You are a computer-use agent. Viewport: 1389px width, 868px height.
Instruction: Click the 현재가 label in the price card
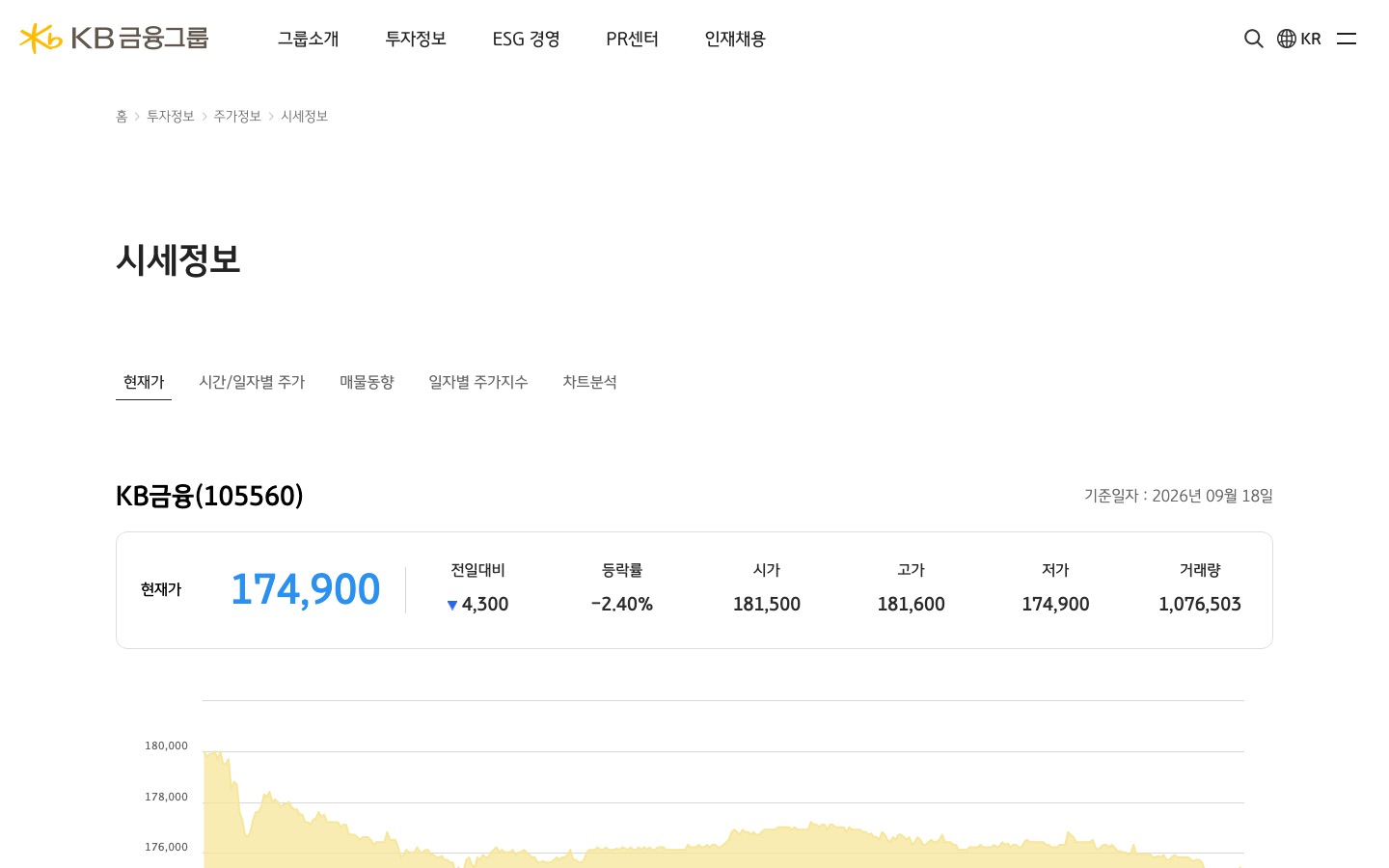pyautogui.click(x=161, y=589)
